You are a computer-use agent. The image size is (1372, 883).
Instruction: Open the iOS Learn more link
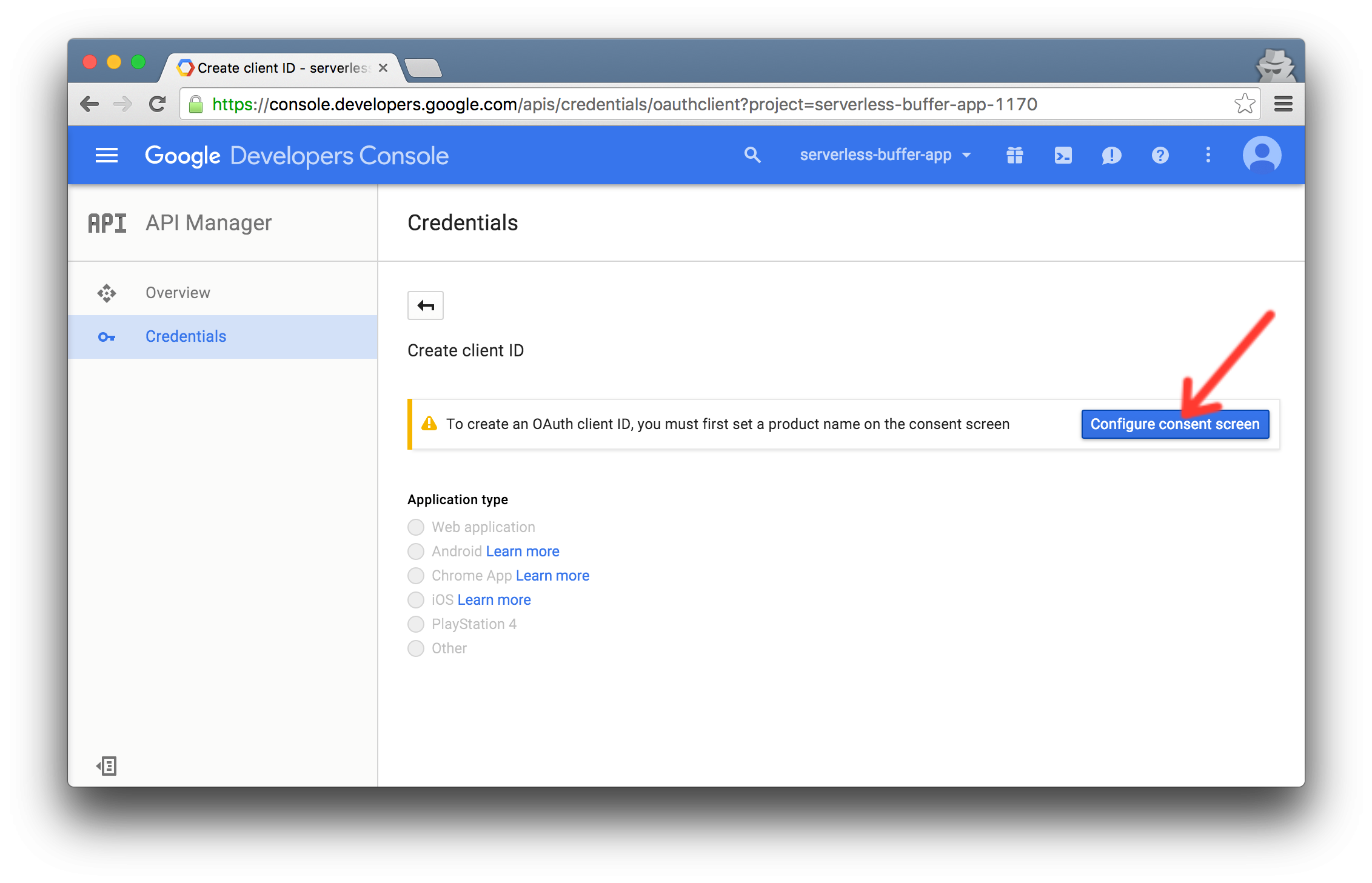click(494, 600)
